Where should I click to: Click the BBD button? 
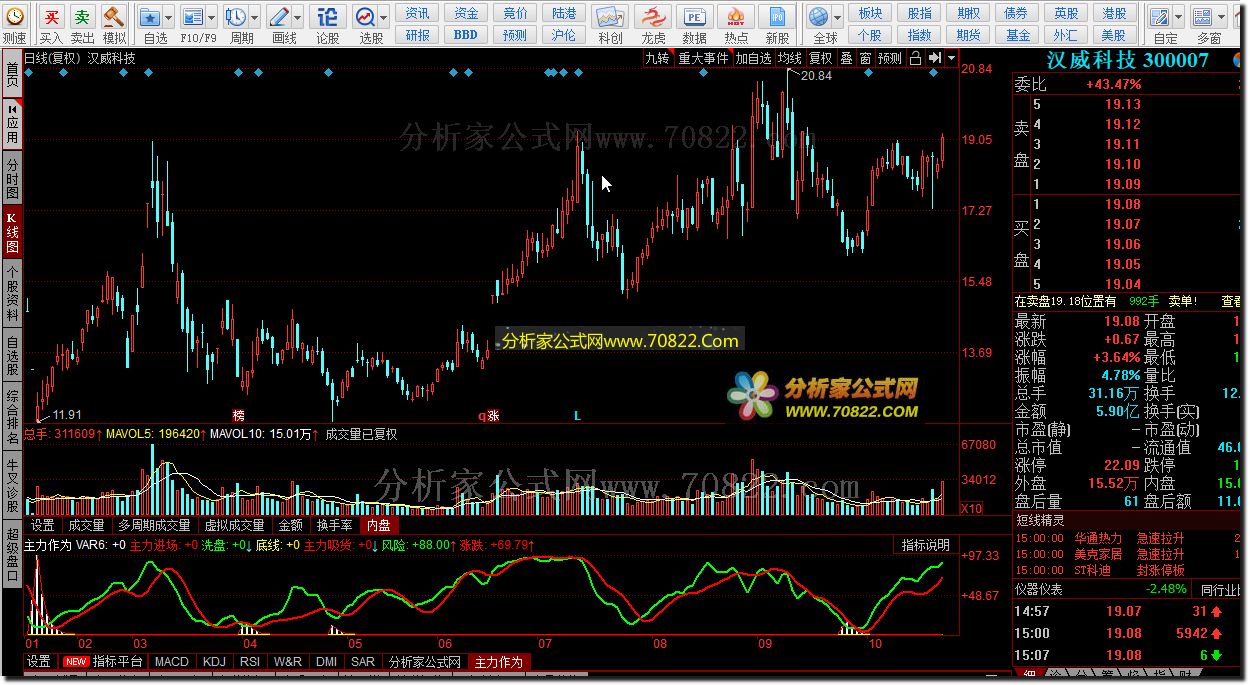pos(466,34)
